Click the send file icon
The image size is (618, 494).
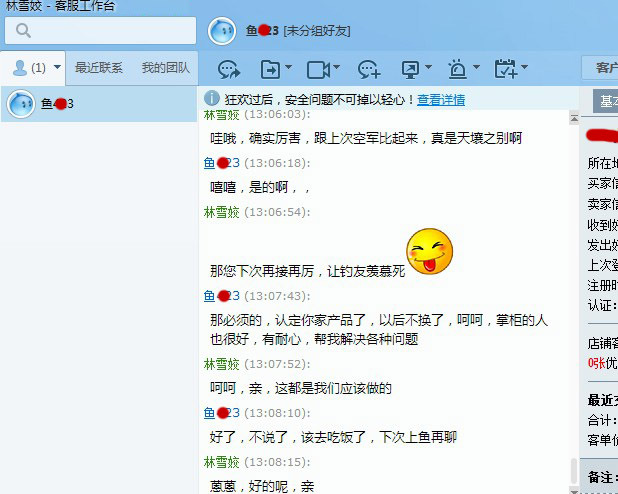[x=270, y=69]
